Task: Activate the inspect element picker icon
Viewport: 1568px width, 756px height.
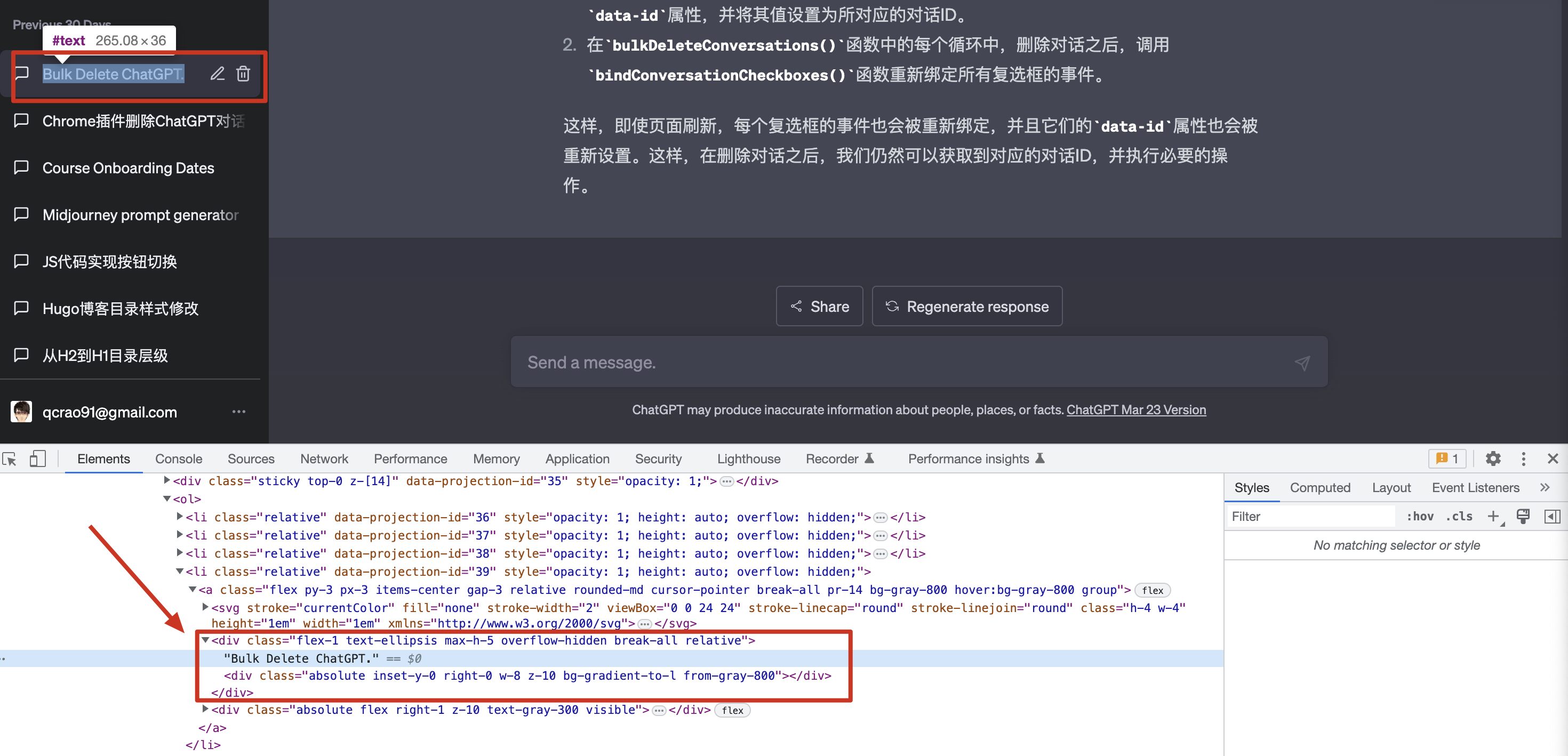Action: [x=10, y=459]
